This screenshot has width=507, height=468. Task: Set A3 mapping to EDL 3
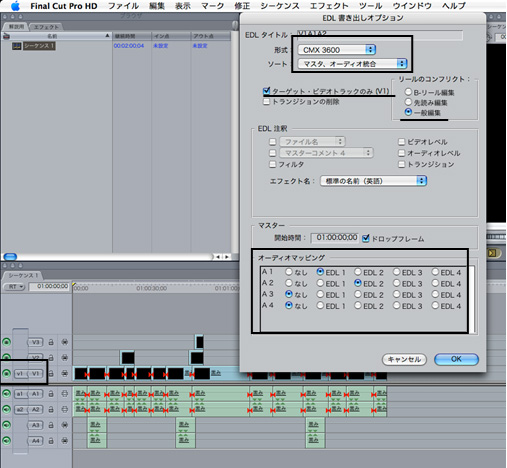pos(397,294)
